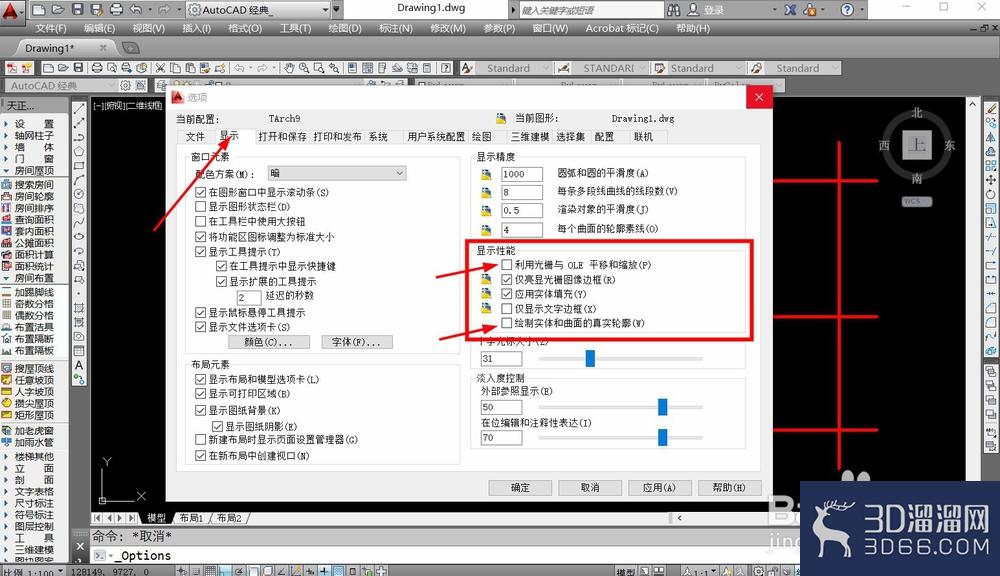Screen dimensions: 1000x576
Task: Switch to the 文件 tab in Options dialog
Action: (x=195, y=137)
